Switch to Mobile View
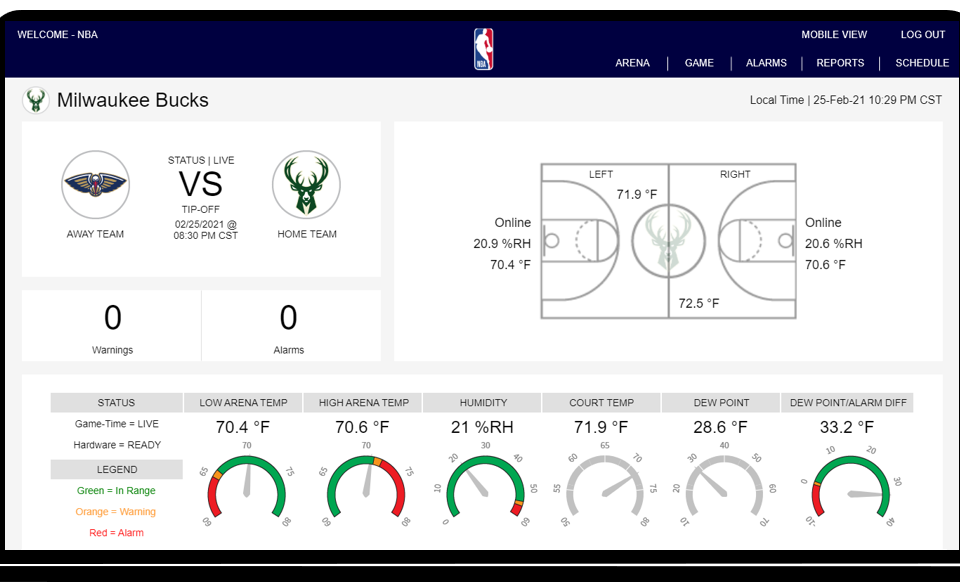This screenshot has height=582, width=960. tap(834, 35)
